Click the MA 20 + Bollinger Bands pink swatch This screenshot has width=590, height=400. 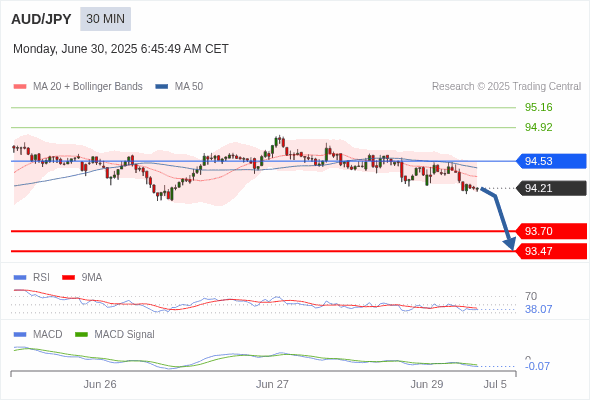pos(20,87)
